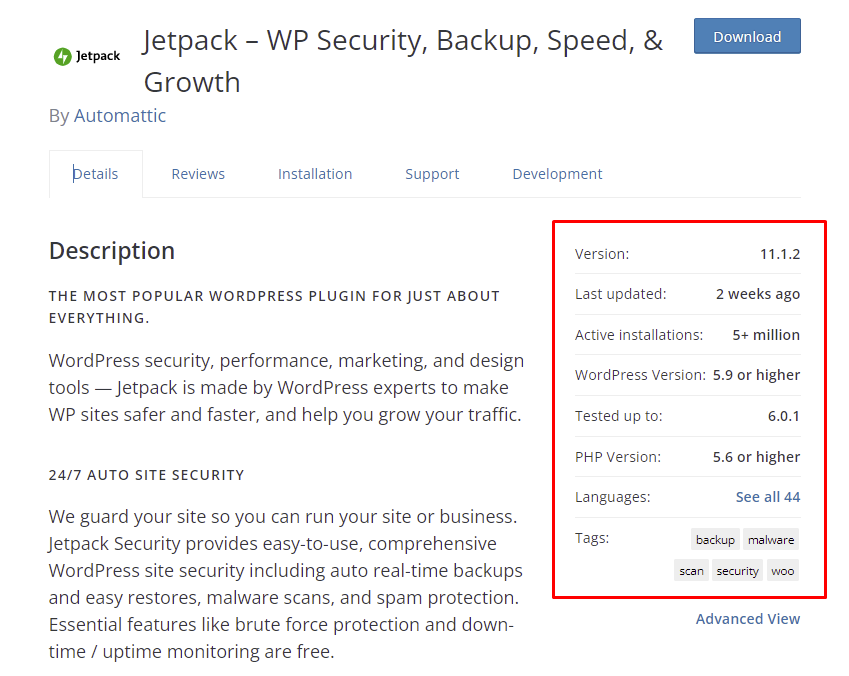Open the Advanced View page
The height and width of the screenshot is (676, 849).
(747, 618)
